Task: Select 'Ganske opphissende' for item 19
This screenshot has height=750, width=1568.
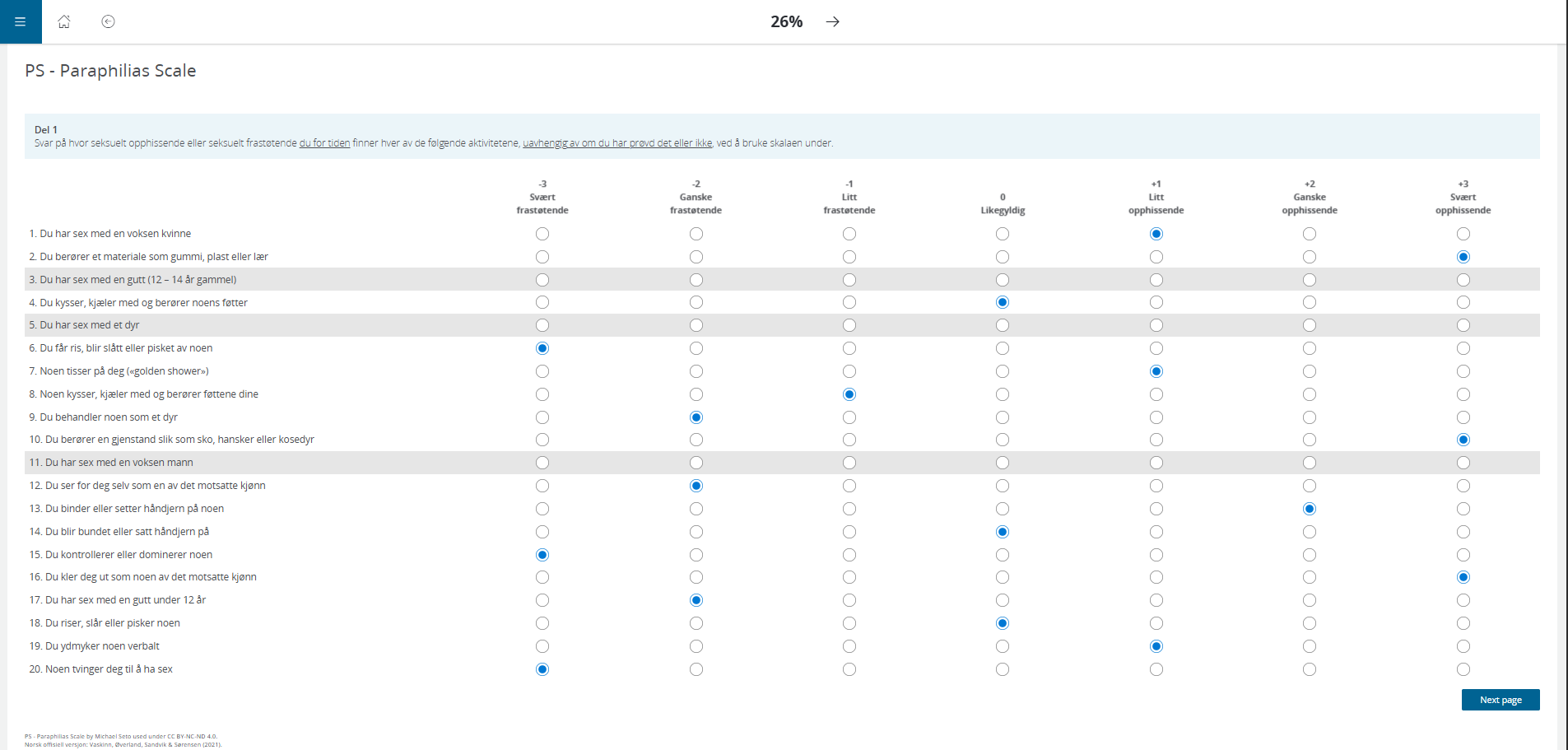Action: [x=1310, y=646]
